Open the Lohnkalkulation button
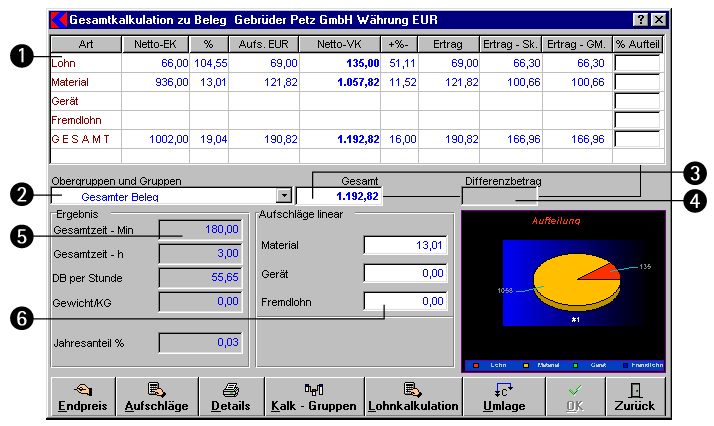 coord(413,396)
